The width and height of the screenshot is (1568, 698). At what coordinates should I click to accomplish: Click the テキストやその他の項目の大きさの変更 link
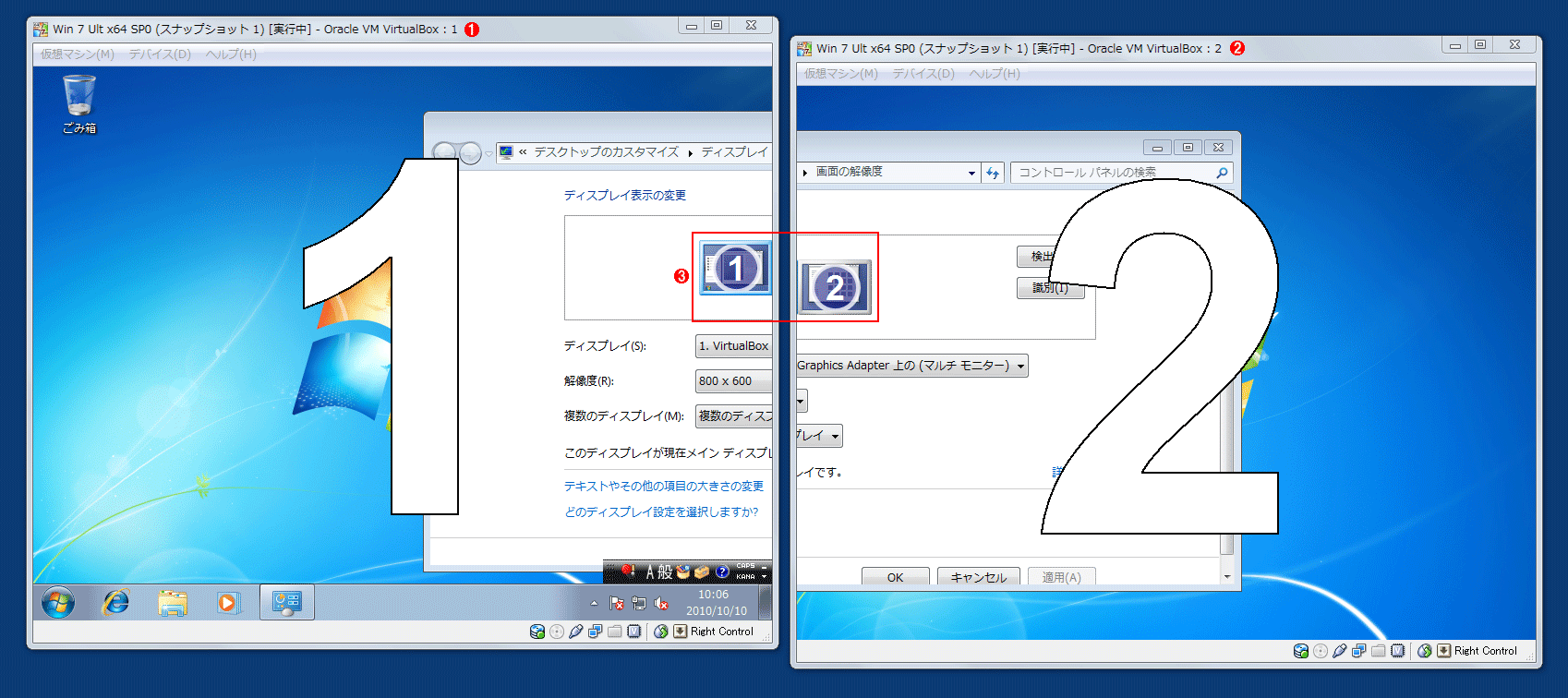[x=664, y=486]
